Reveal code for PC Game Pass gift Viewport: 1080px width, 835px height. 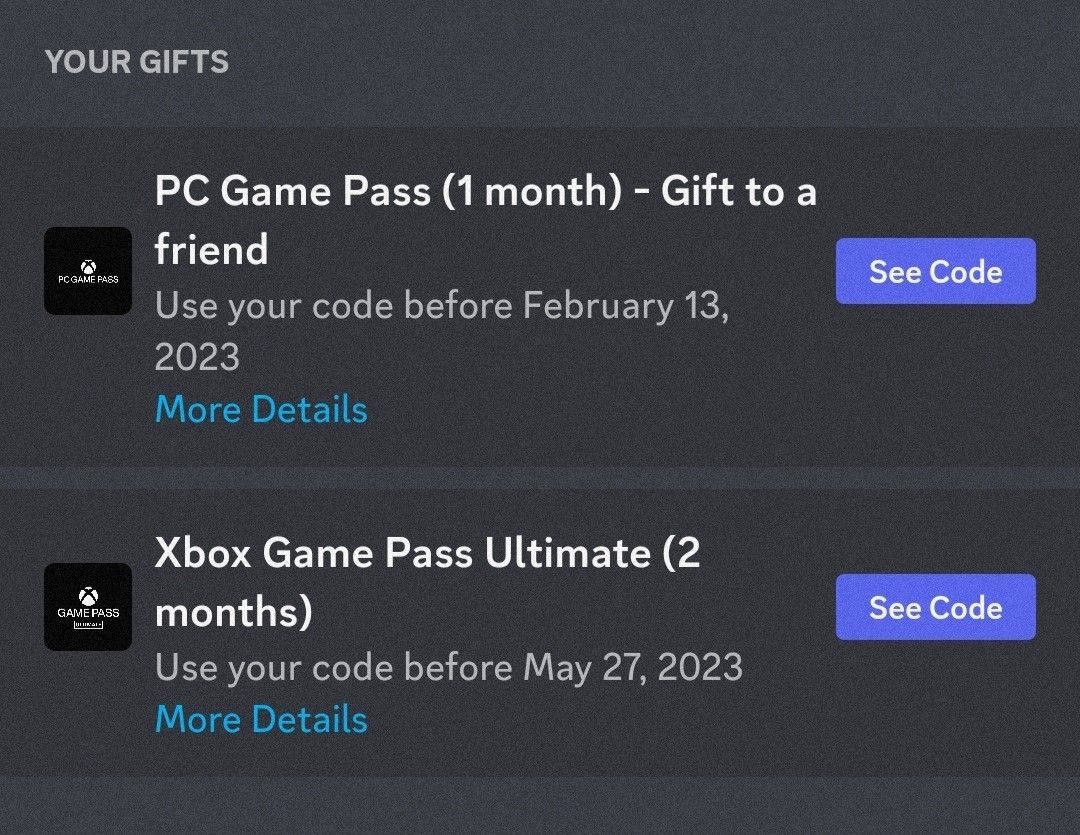click(x=935, y=271)
